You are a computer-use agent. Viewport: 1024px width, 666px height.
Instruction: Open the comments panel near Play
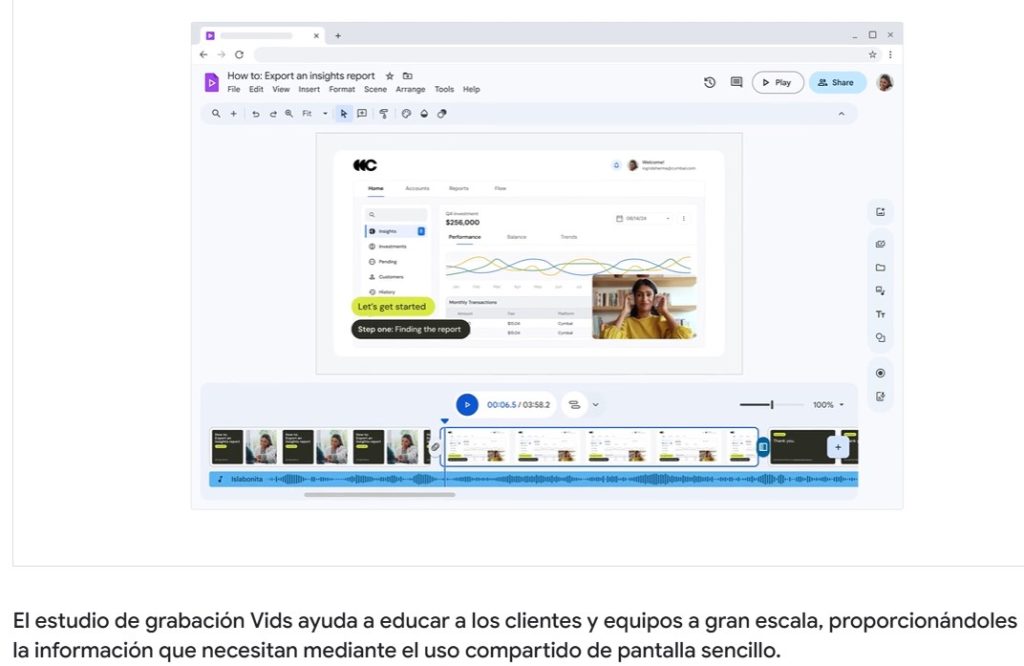pyautogui.click(x=736, y=82)
